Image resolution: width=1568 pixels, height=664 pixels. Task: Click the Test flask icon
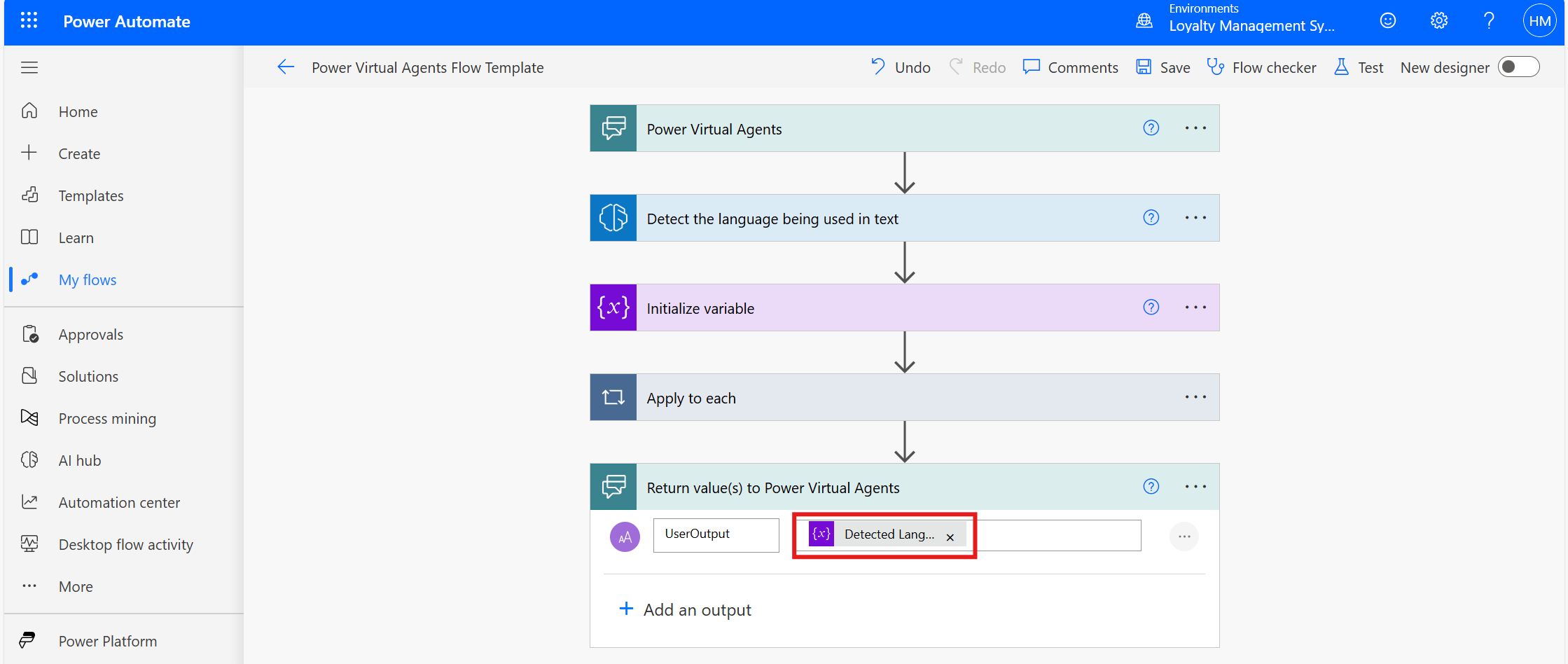1341,67
